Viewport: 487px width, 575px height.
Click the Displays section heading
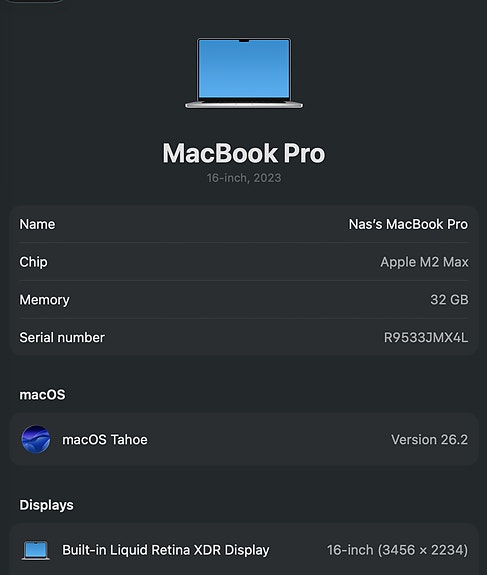click(46, 505)
